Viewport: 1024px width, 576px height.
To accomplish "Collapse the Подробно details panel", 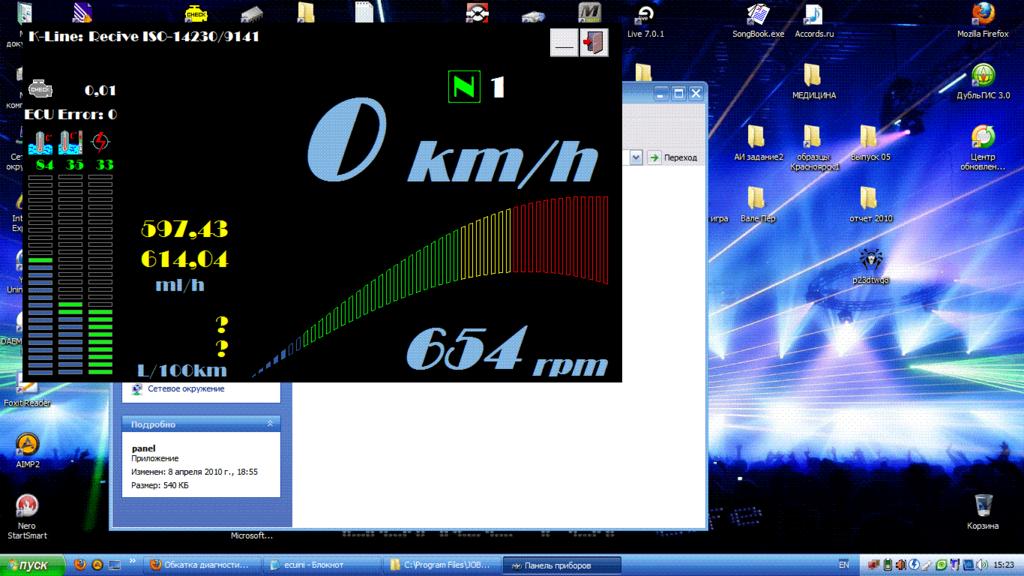I will tap(270, 424).
